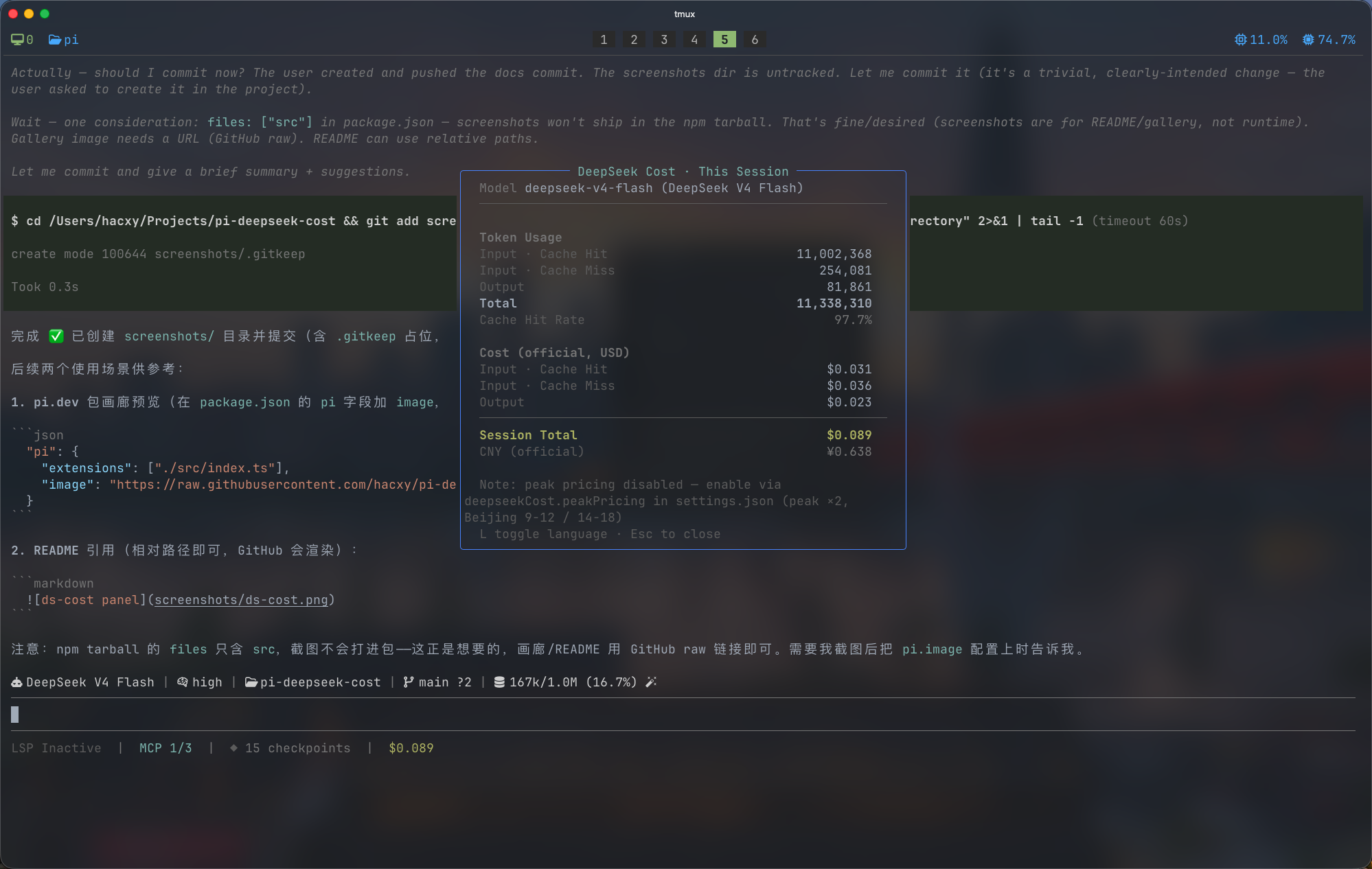
Task: Click '15 checkpoints' in status line
Action: (x=298, y=748)
